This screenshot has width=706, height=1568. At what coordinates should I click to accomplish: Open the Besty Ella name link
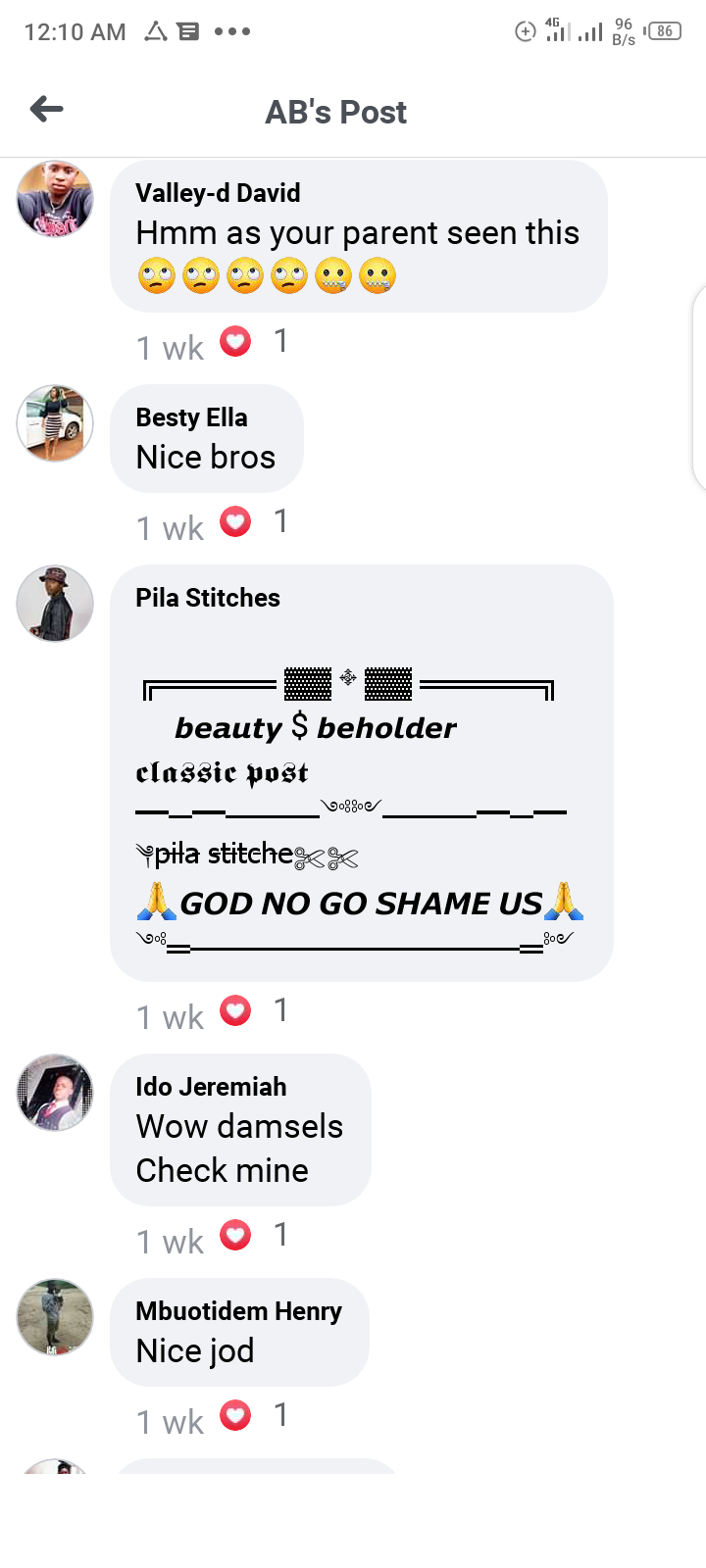click(x=191, y=417)
